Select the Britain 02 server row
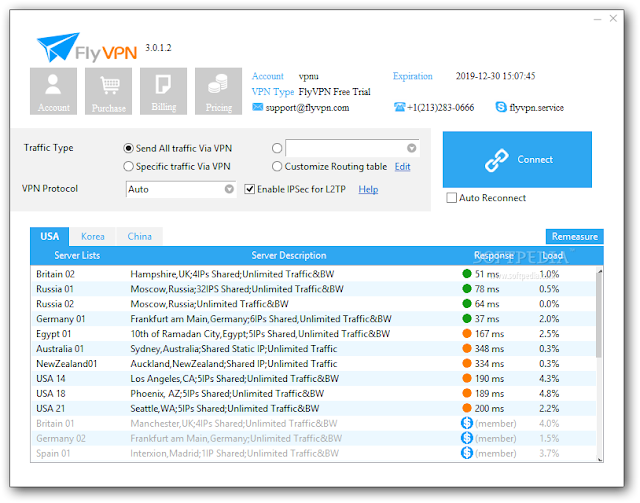The width and height of the screenshot is (640, 503). (x=313, y=274)
